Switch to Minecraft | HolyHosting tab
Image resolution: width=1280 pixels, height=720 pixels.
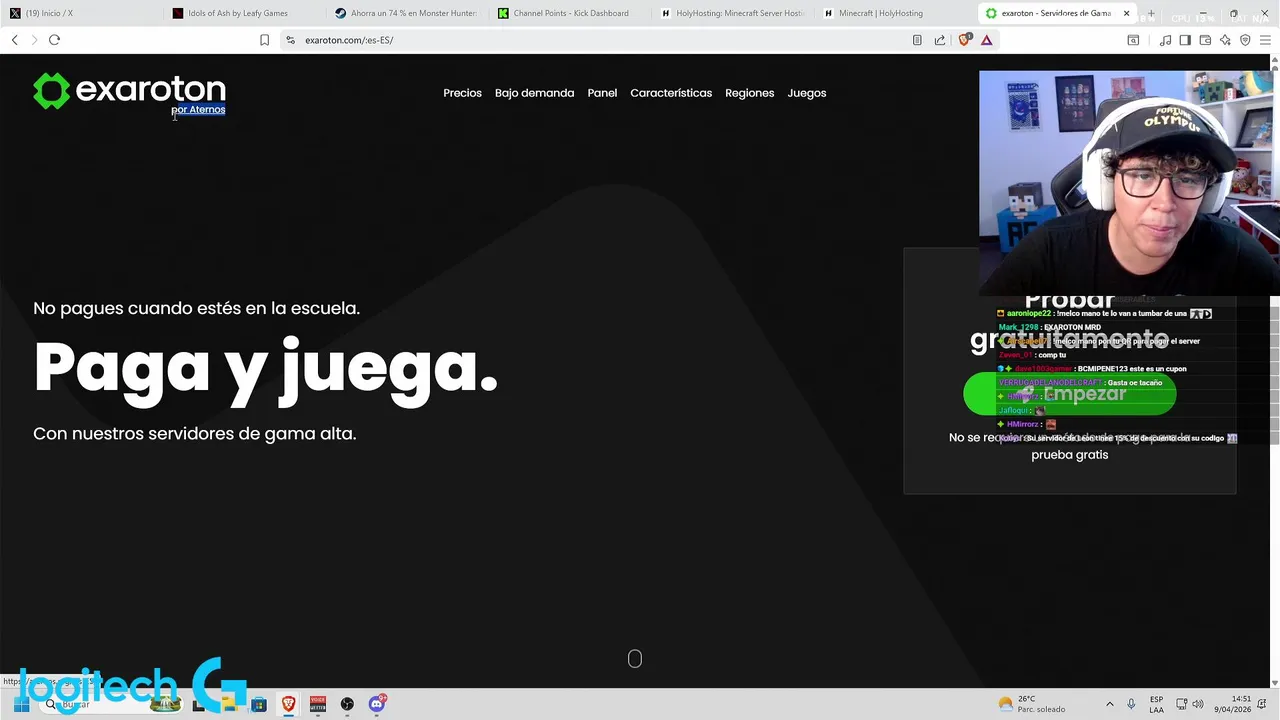(x=897, y=13)
